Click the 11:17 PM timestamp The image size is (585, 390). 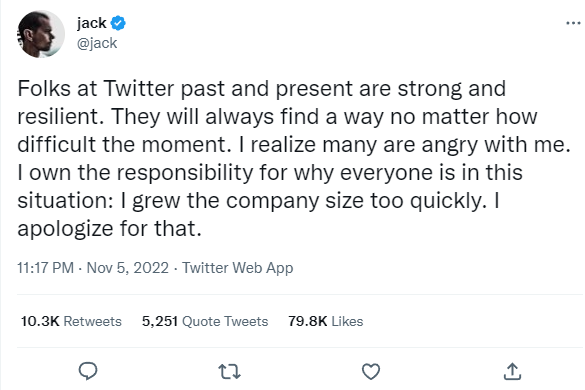46,268
